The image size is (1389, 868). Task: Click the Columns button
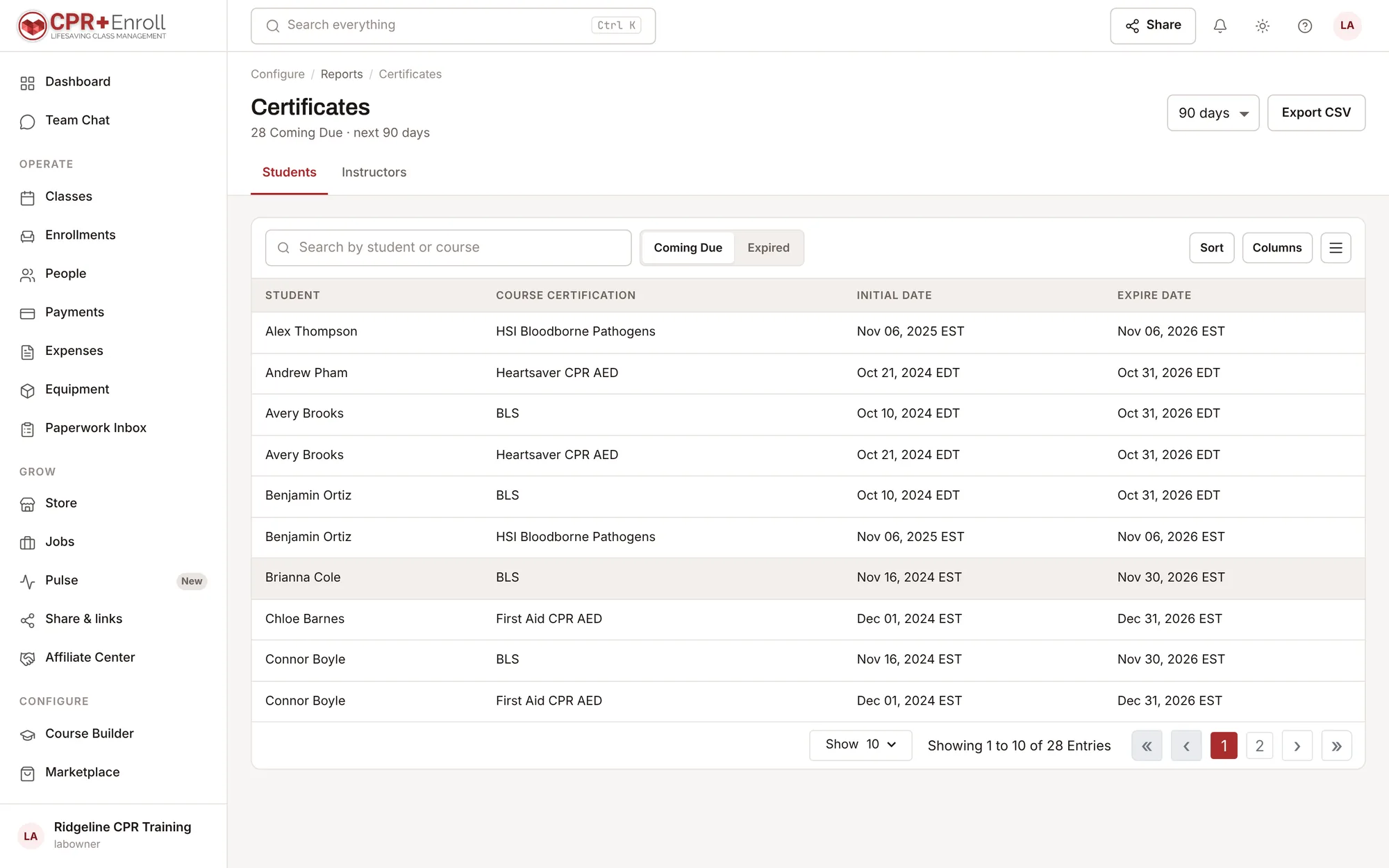(1276, 248)
